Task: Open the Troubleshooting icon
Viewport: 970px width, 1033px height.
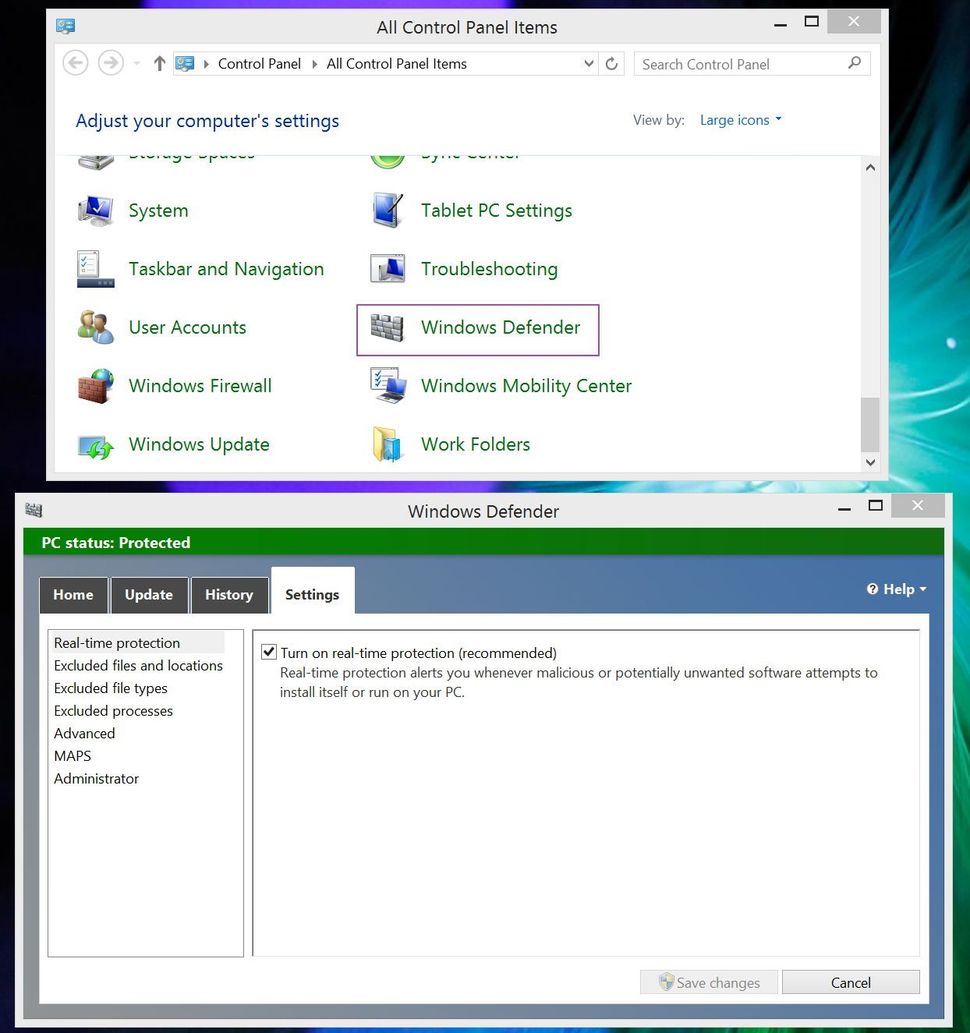Action: point(489,269)
